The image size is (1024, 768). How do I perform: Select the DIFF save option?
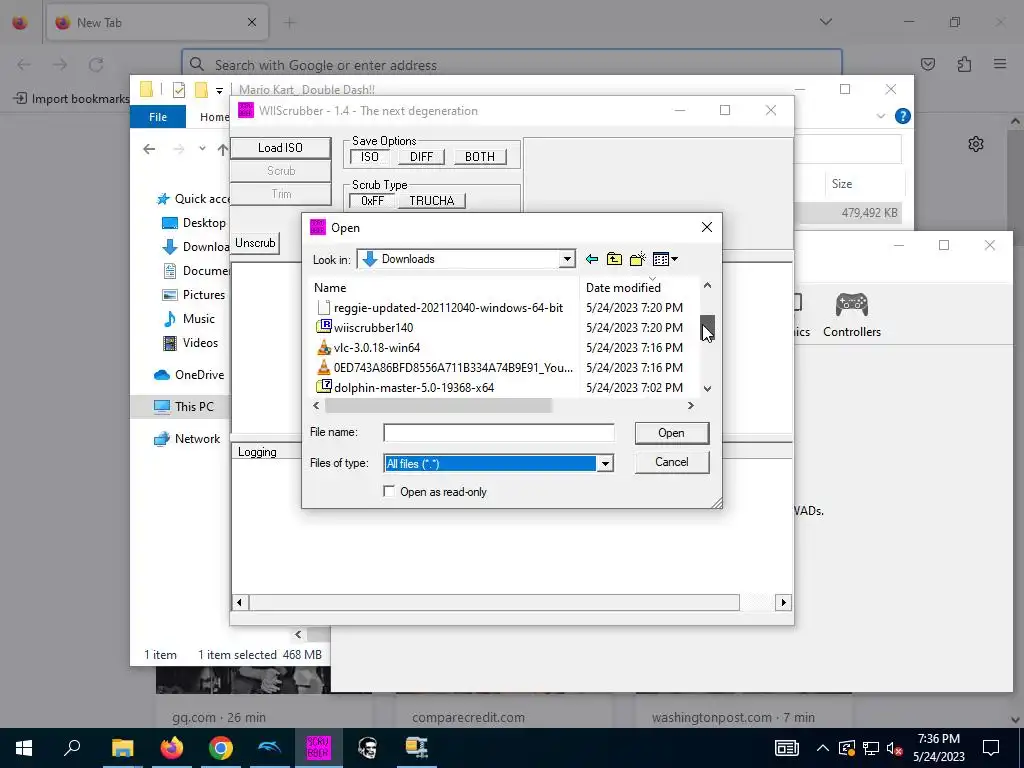coord(421,157)
